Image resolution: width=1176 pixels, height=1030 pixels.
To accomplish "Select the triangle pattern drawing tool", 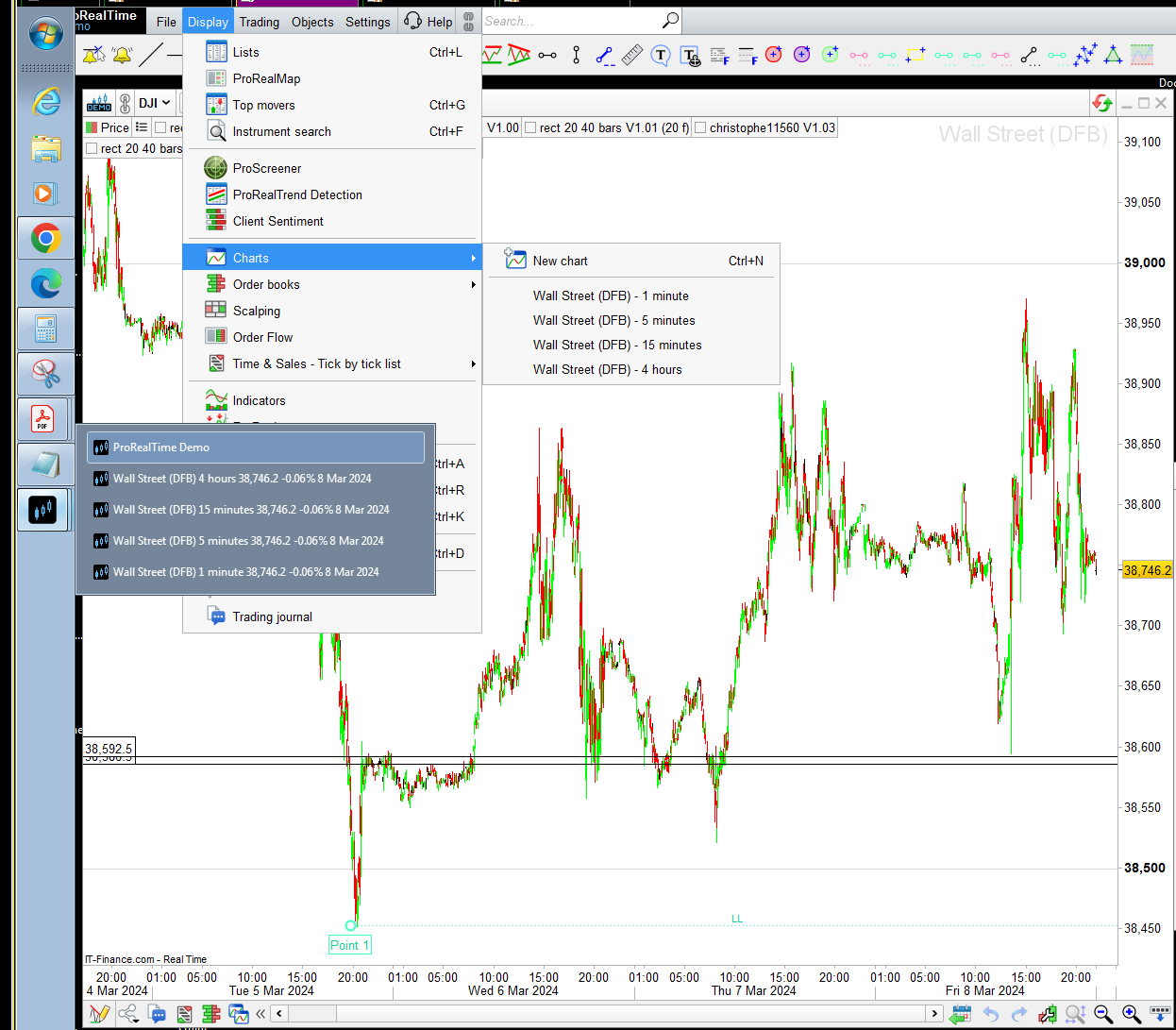I will [519, 55].
